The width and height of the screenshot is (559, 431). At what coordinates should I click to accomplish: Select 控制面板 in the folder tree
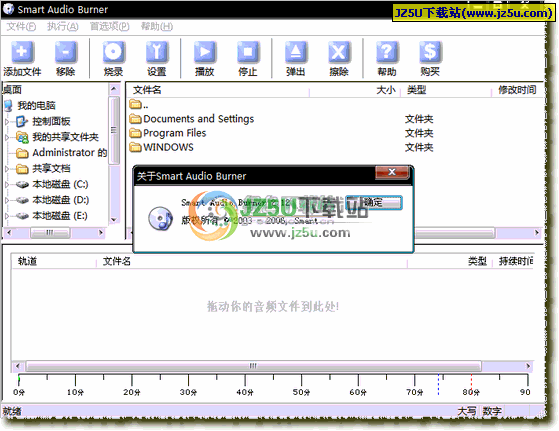51,121
